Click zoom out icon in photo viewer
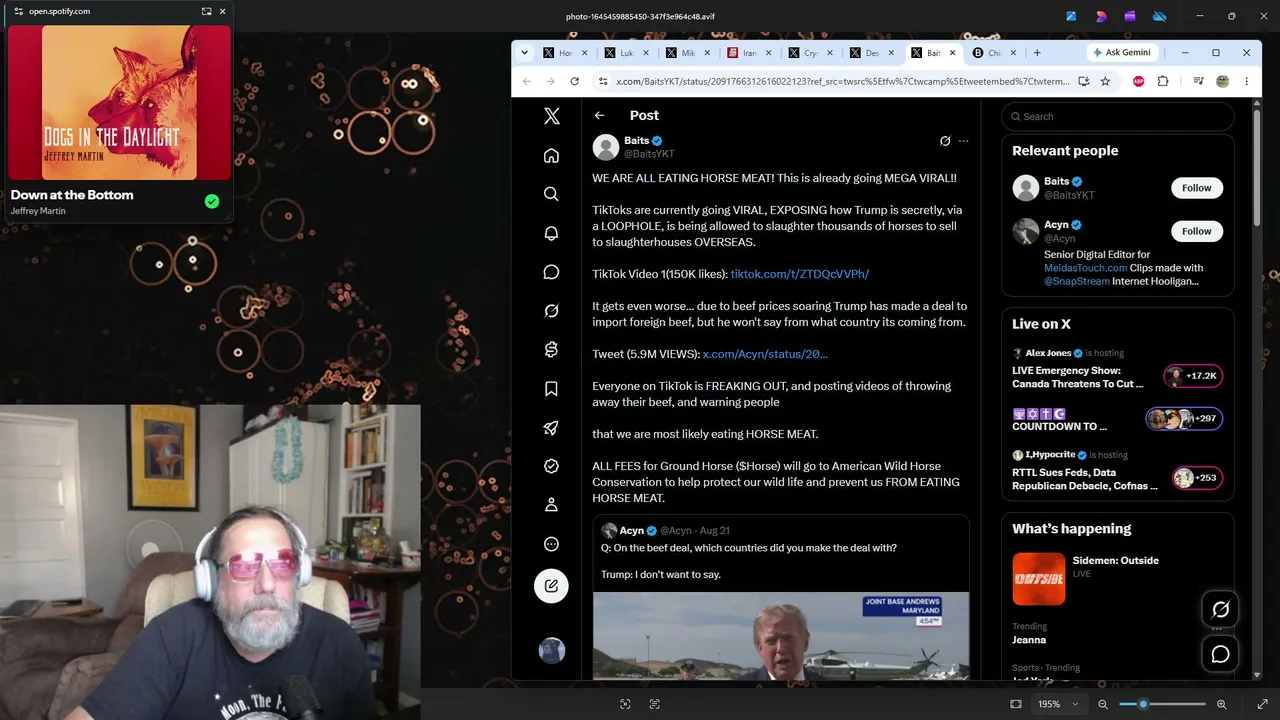Image resolution: width=1280 pixels, height=720 pixels. [x=1103, y=704]
